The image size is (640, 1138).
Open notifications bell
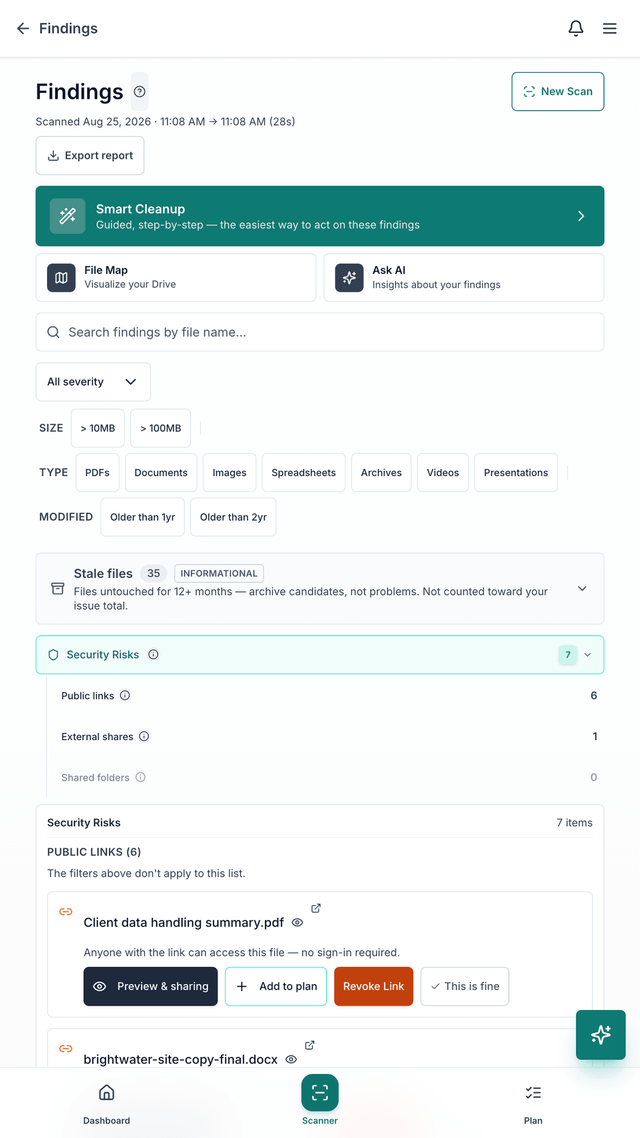coord(575,28)
